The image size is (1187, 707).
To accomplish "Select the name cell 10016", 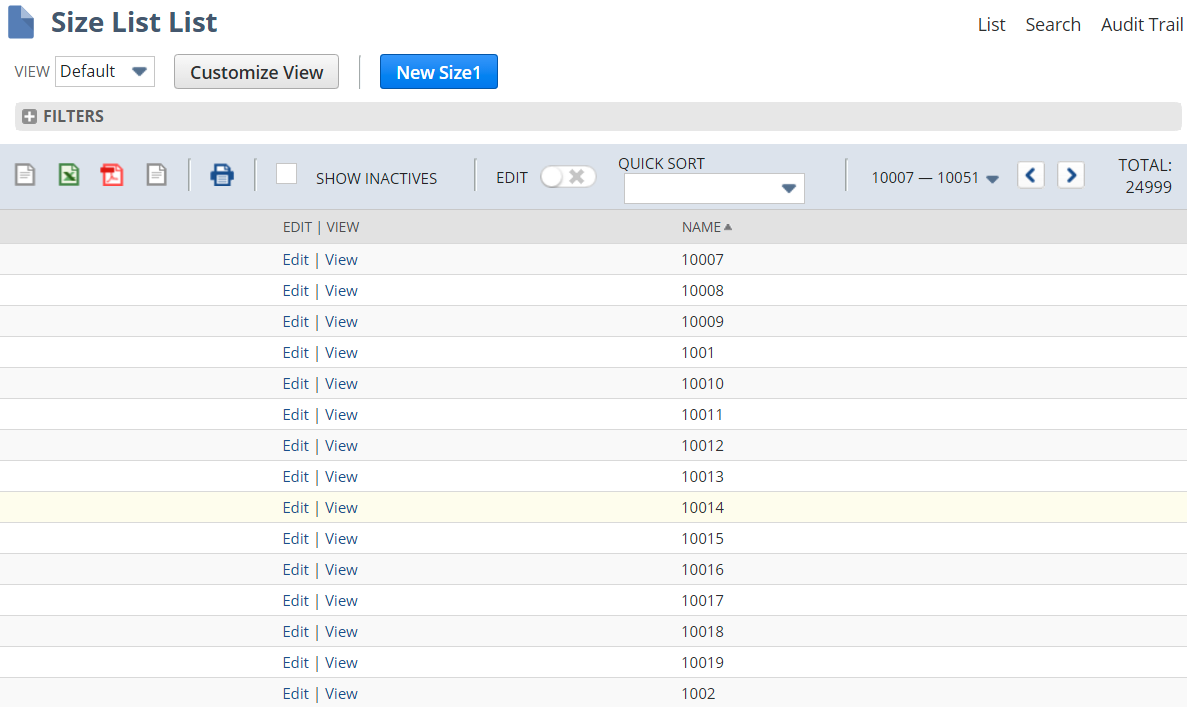I will (703, 570).
